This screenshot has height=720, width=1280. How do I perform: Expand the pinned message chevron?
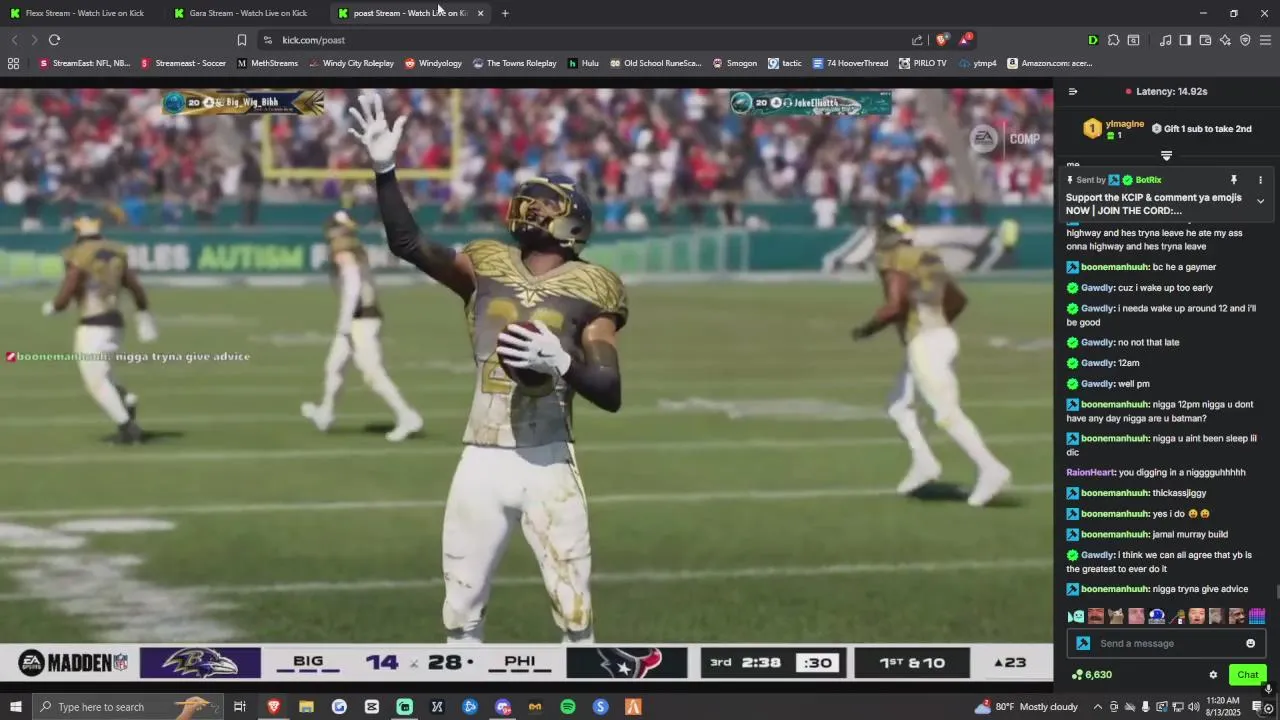point(1260,201)
